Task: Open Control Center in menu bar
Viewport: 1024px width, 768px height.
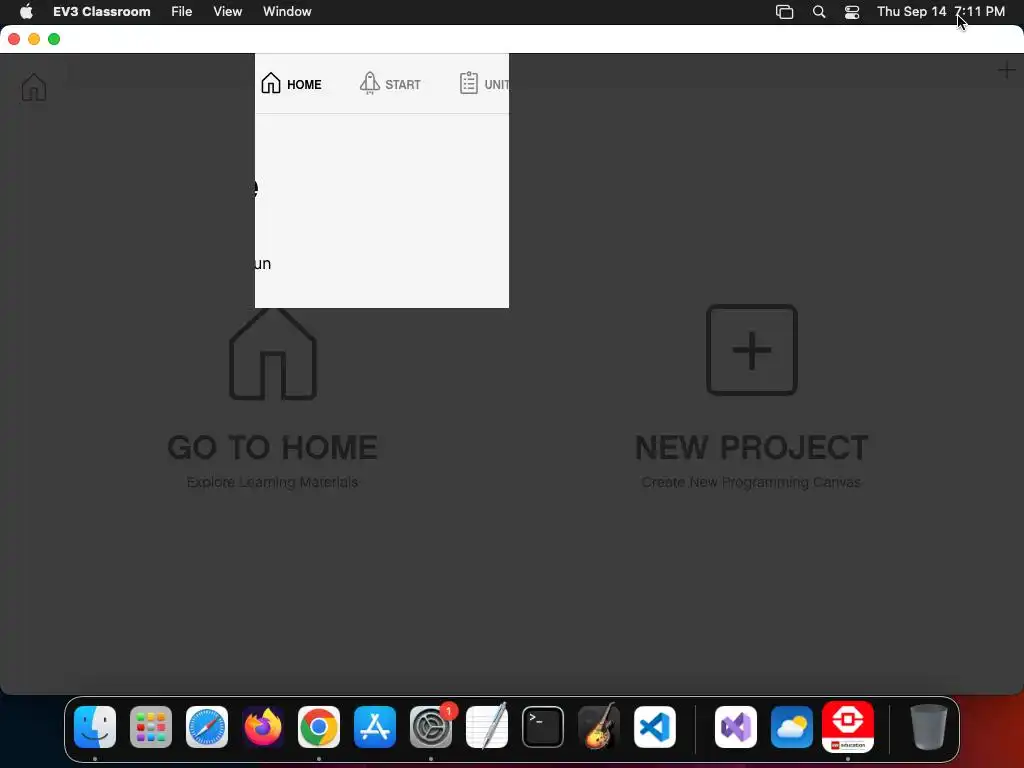Action: [852, 12]
